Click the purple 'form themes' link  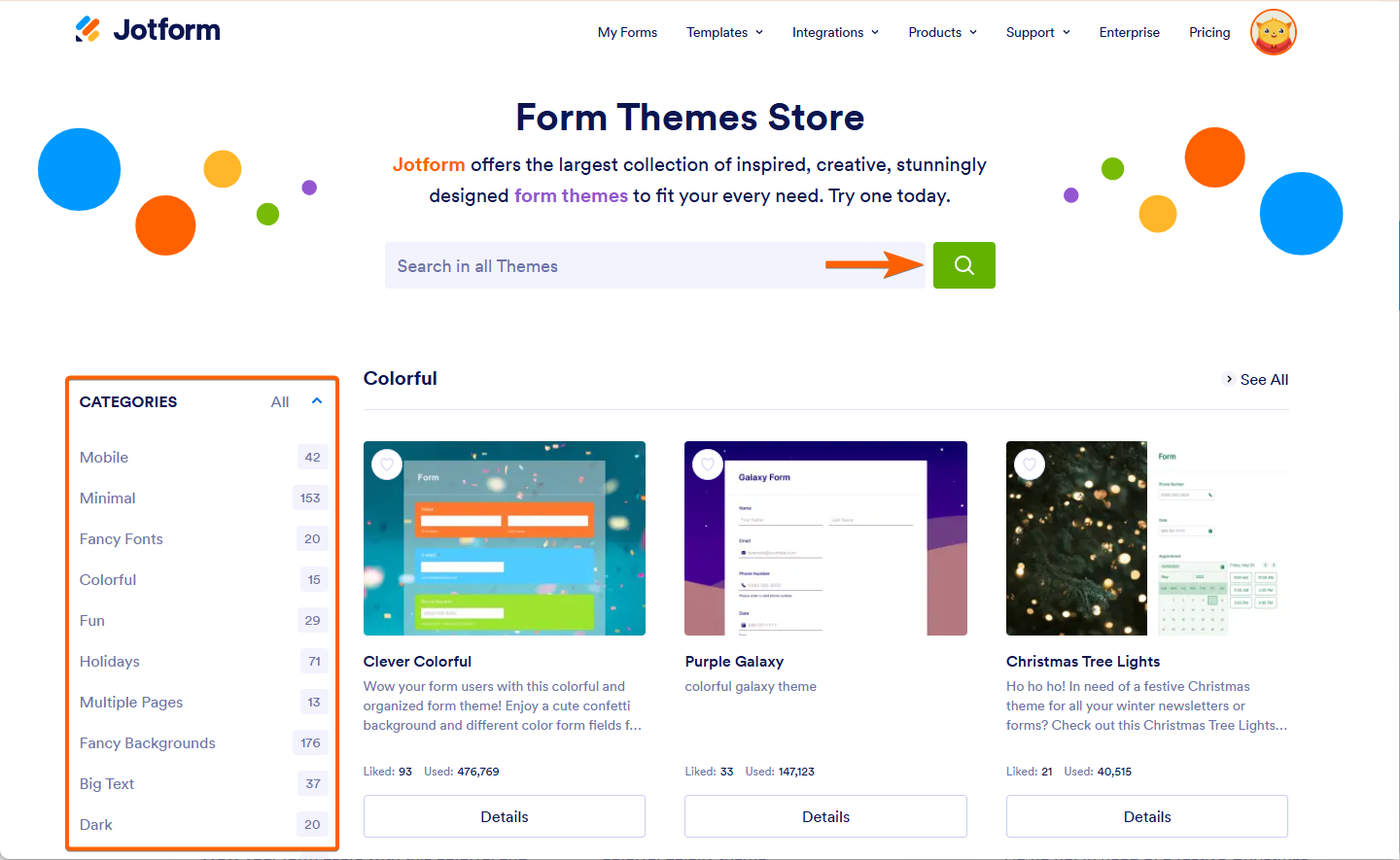pyautogui.click(x=571, y=195)
